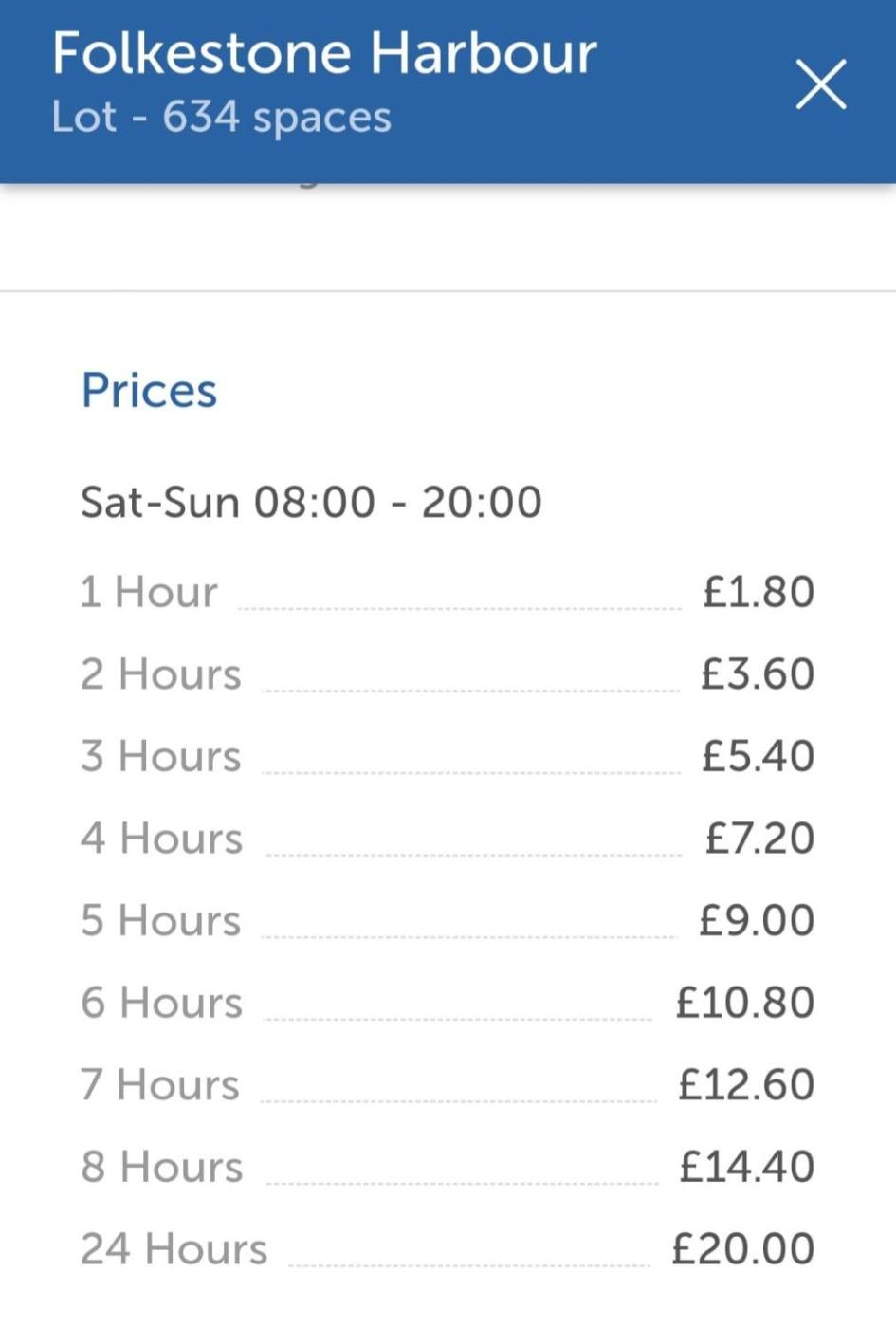Viewport: 896px width, 1328px height.
Task: Tap the £10.80 price
Action: 744,1003
